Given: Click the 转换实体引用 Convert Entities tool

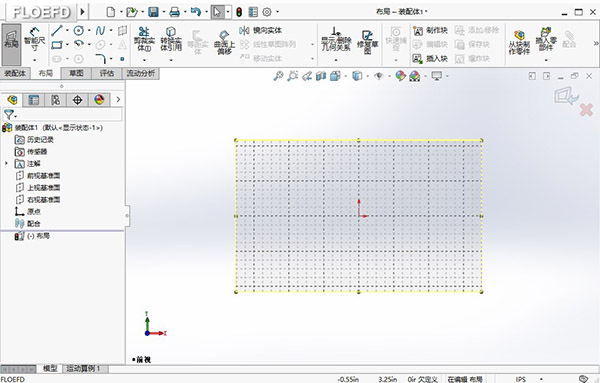Looking at the screenshot, I should (171, 39).
